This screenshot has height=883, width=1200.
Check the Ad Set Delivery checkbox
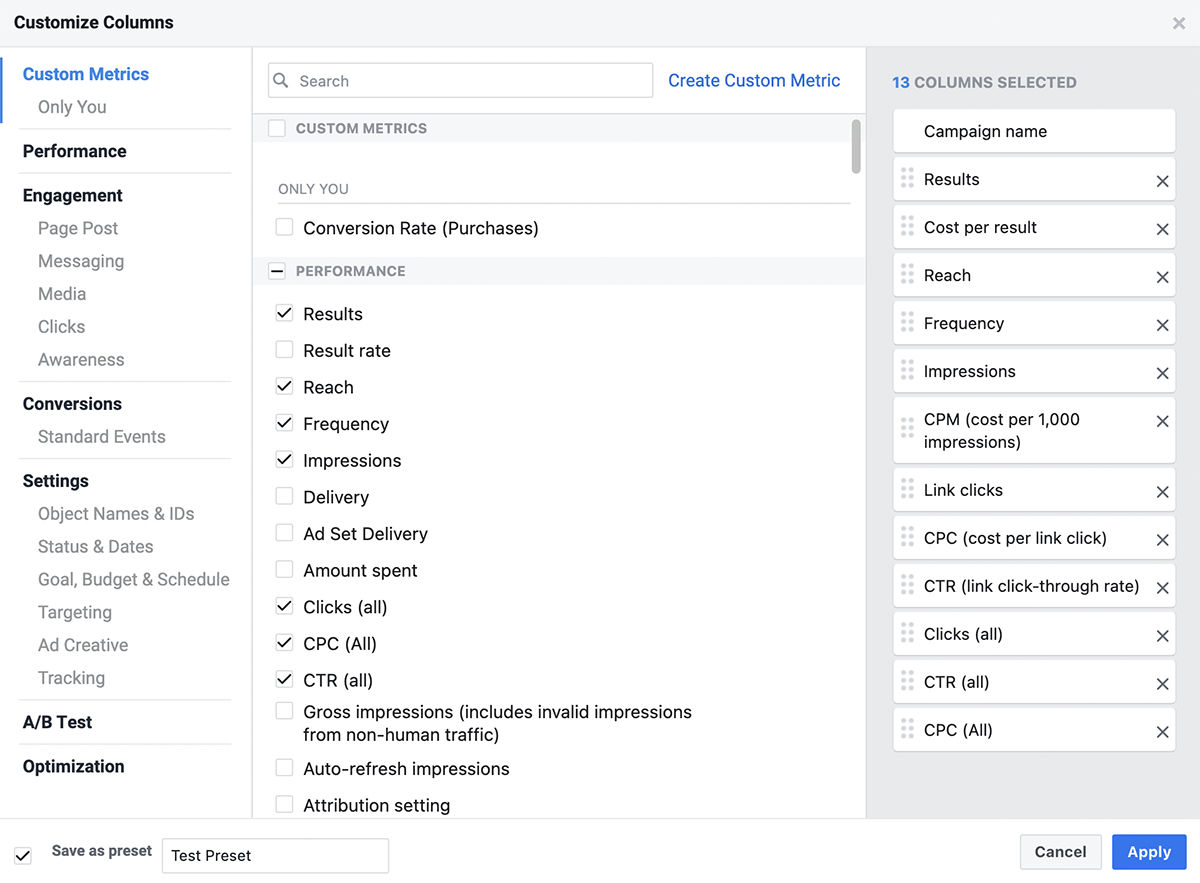[284, 533]
